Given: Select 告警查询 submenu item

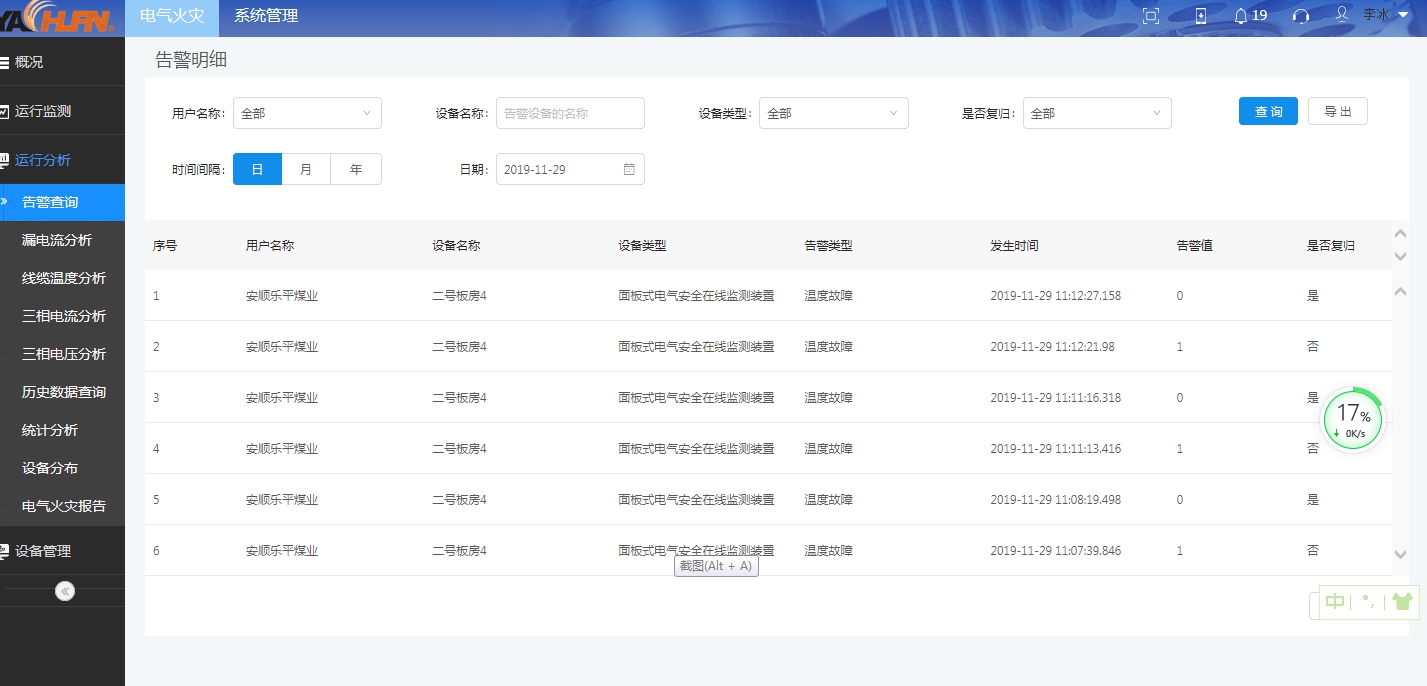Looking at the screenshot, I should tap(62, 202).
